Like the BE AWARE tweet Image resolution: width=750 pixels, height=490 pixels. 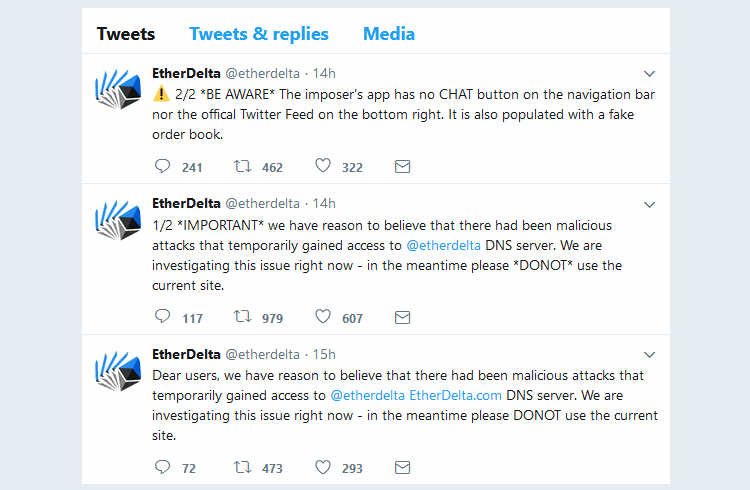click(323, 166)
